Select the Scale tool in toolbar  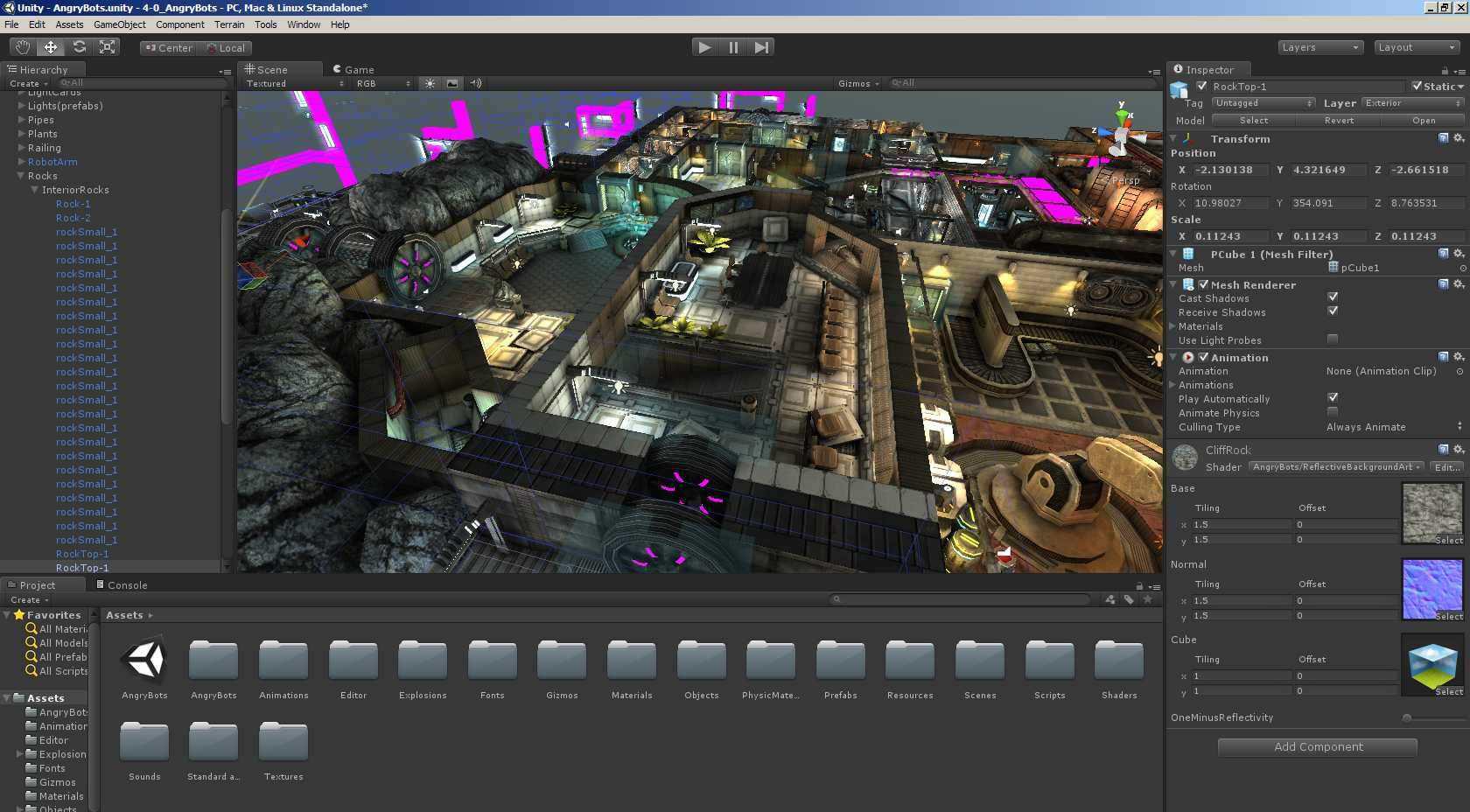point(107,47)
